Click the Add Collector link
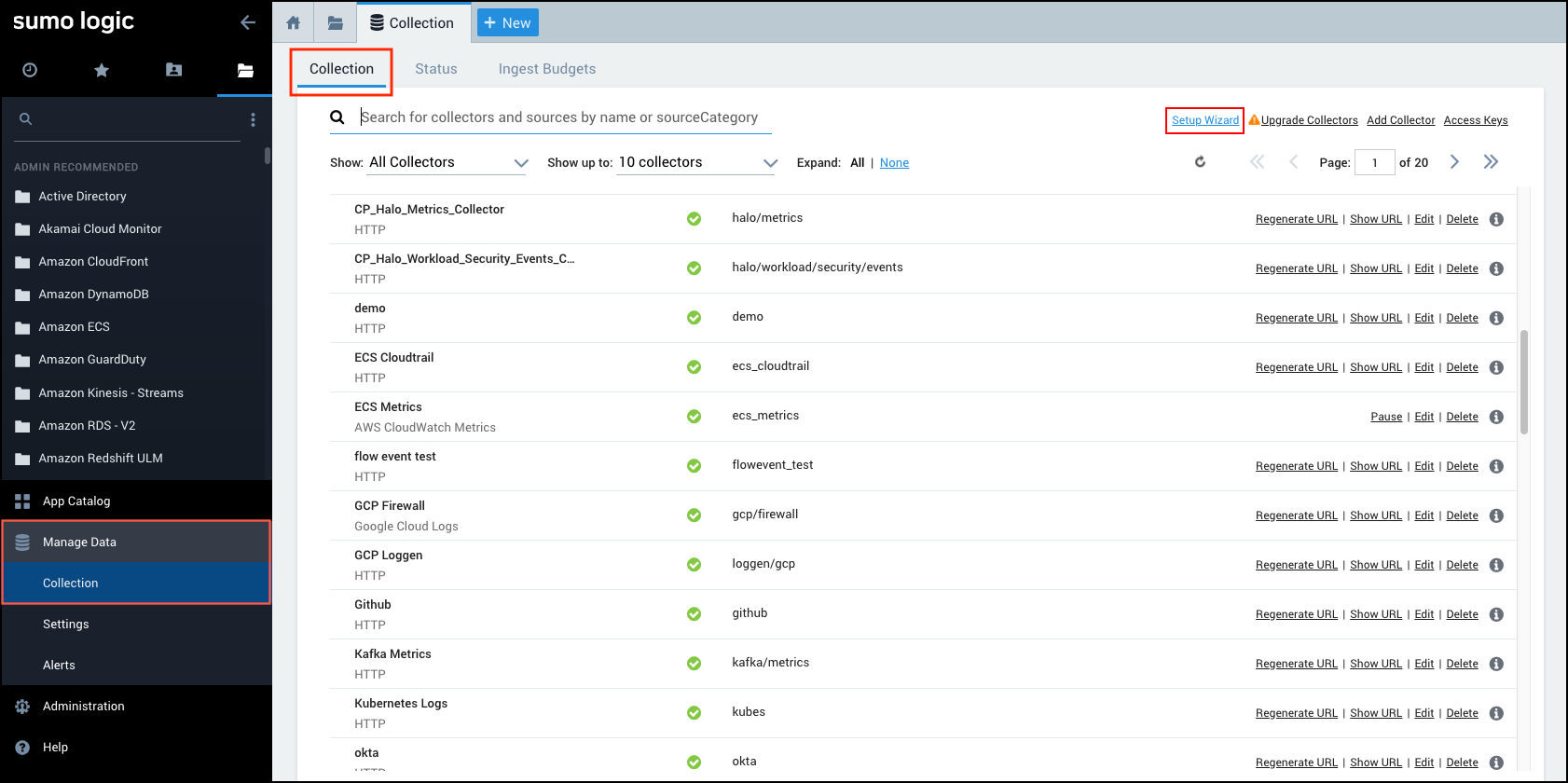This screenshot has height=783, width=1568. point(1400,120)
